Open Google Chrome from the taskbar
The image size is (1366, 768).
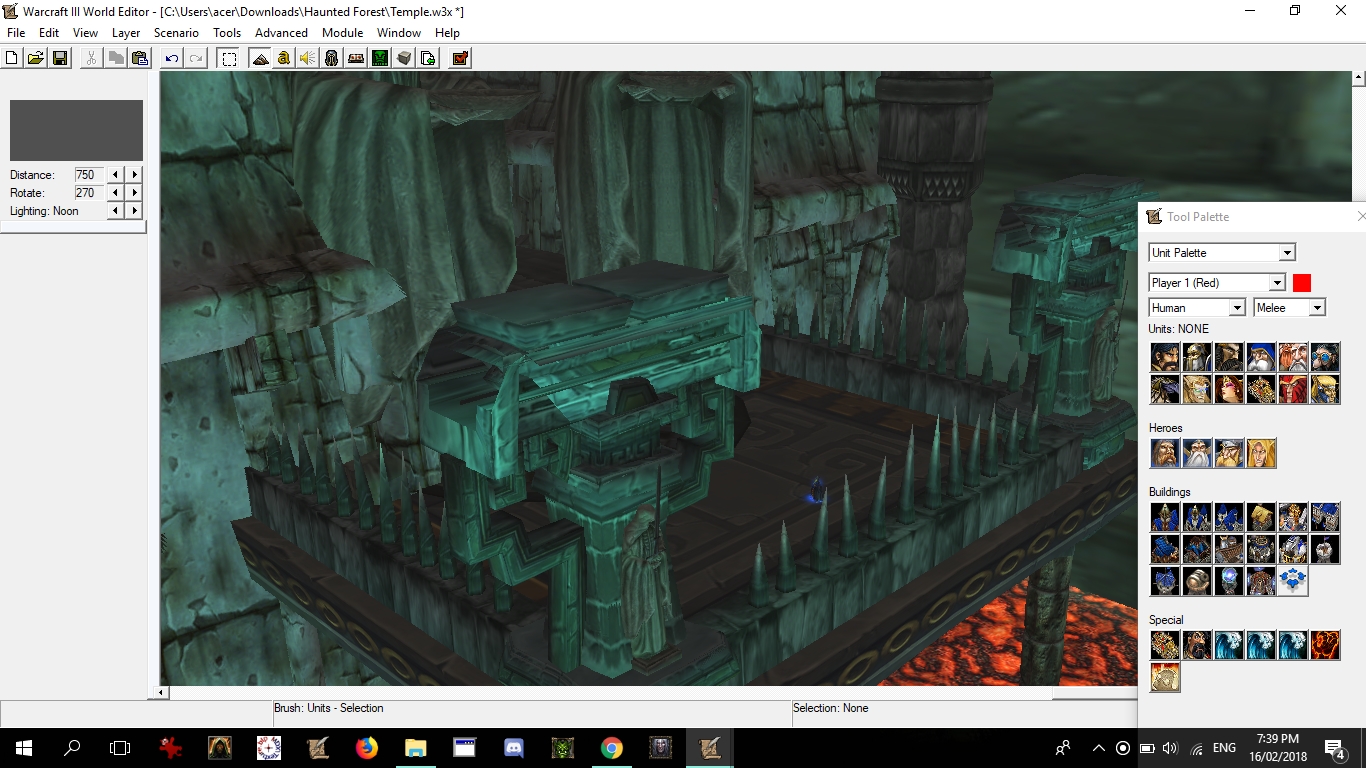point(612,747)
